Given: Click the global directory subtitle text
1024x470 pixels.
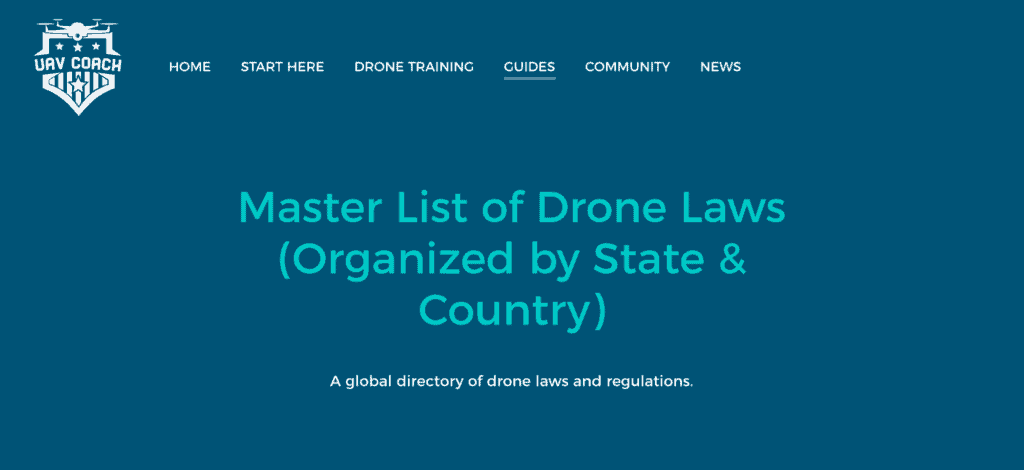Looking at the screenshot, I should (x=511, y=382).
